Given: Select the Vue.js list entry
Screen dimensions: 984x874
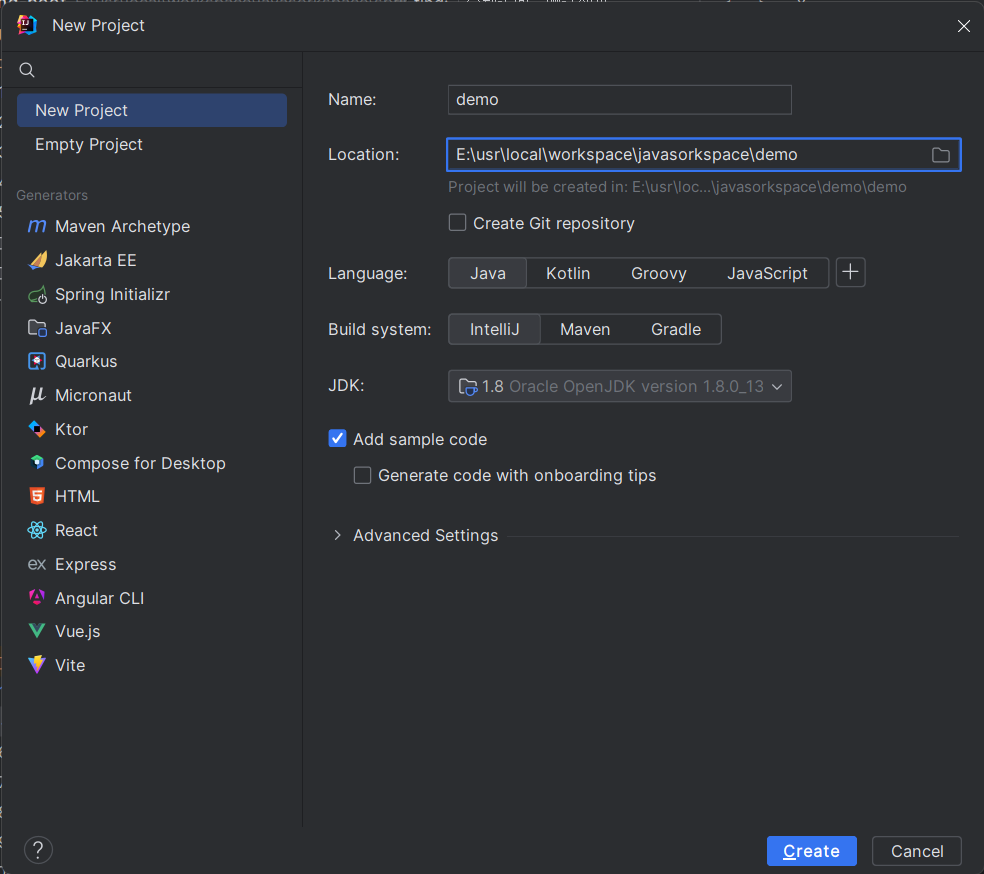Looking at the screenshot, I should click(152, 631).
